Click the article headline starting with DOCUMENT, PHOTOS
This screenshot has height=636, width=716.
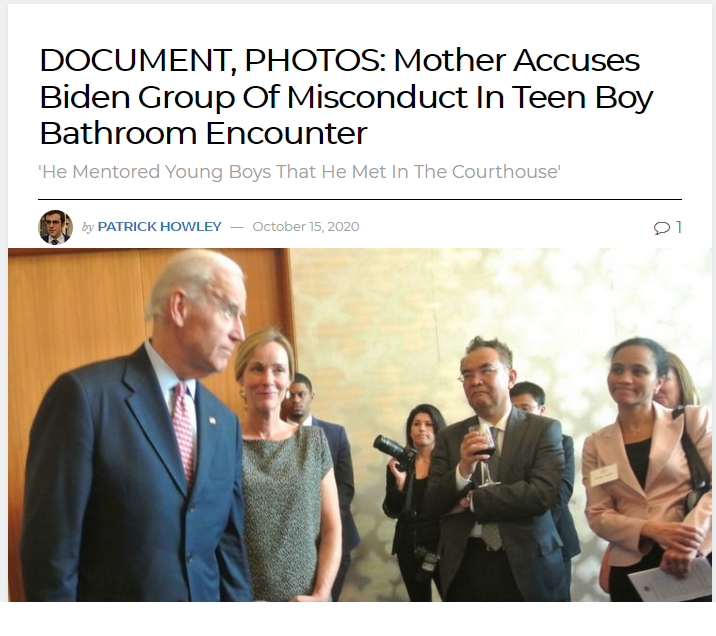point(346,96)
